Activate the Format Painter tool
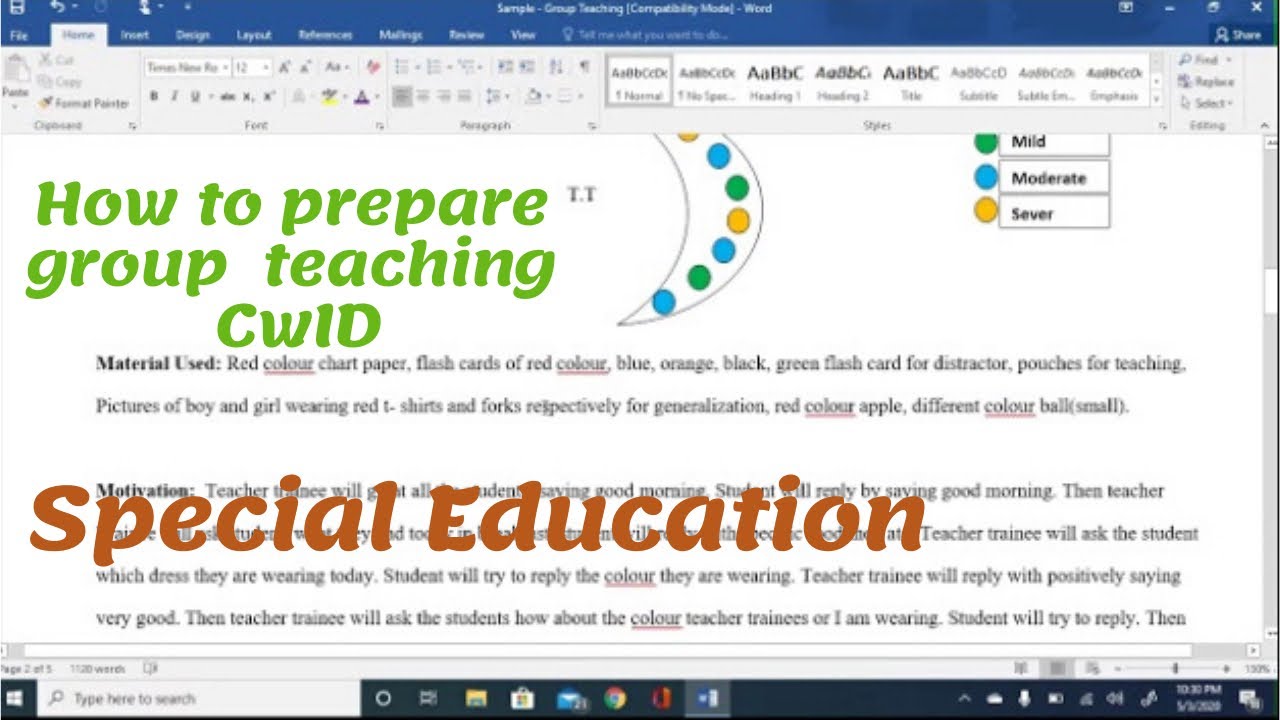 point(84,102)
